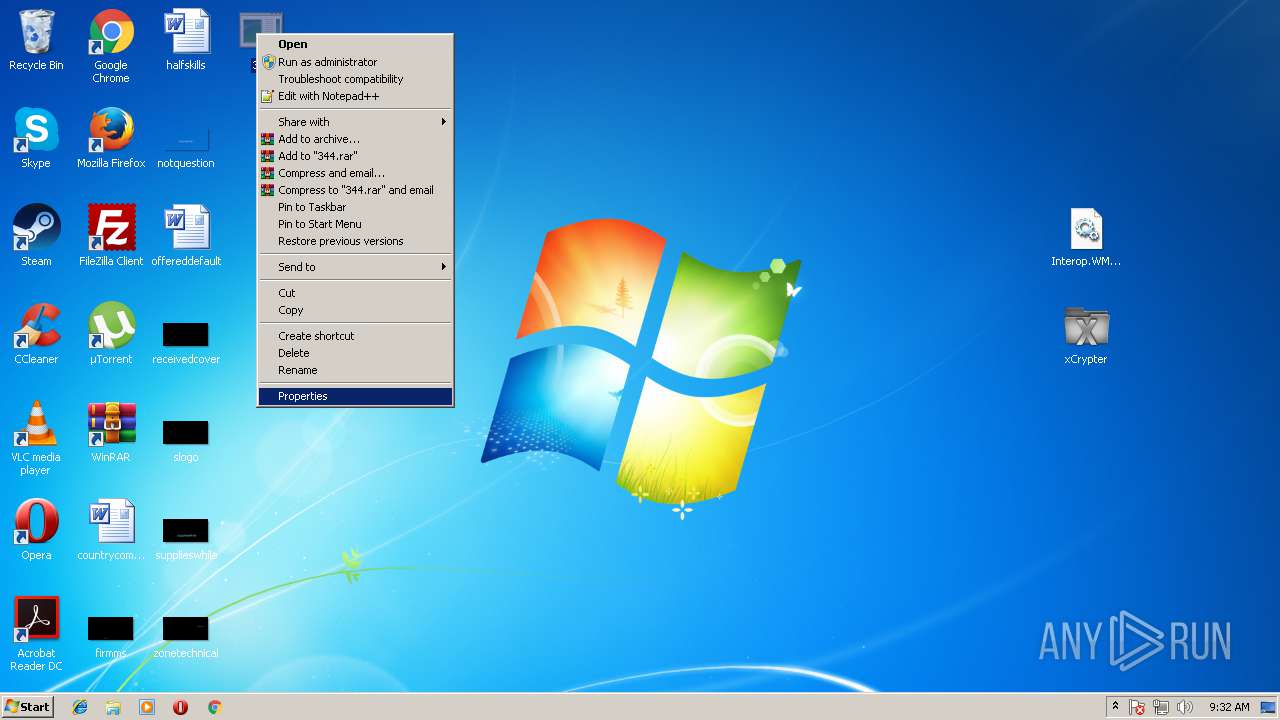Screen dimensions: 1280x720
Task: Open Internet Explorer from the taskbar
Action: (x=80, y=707)
